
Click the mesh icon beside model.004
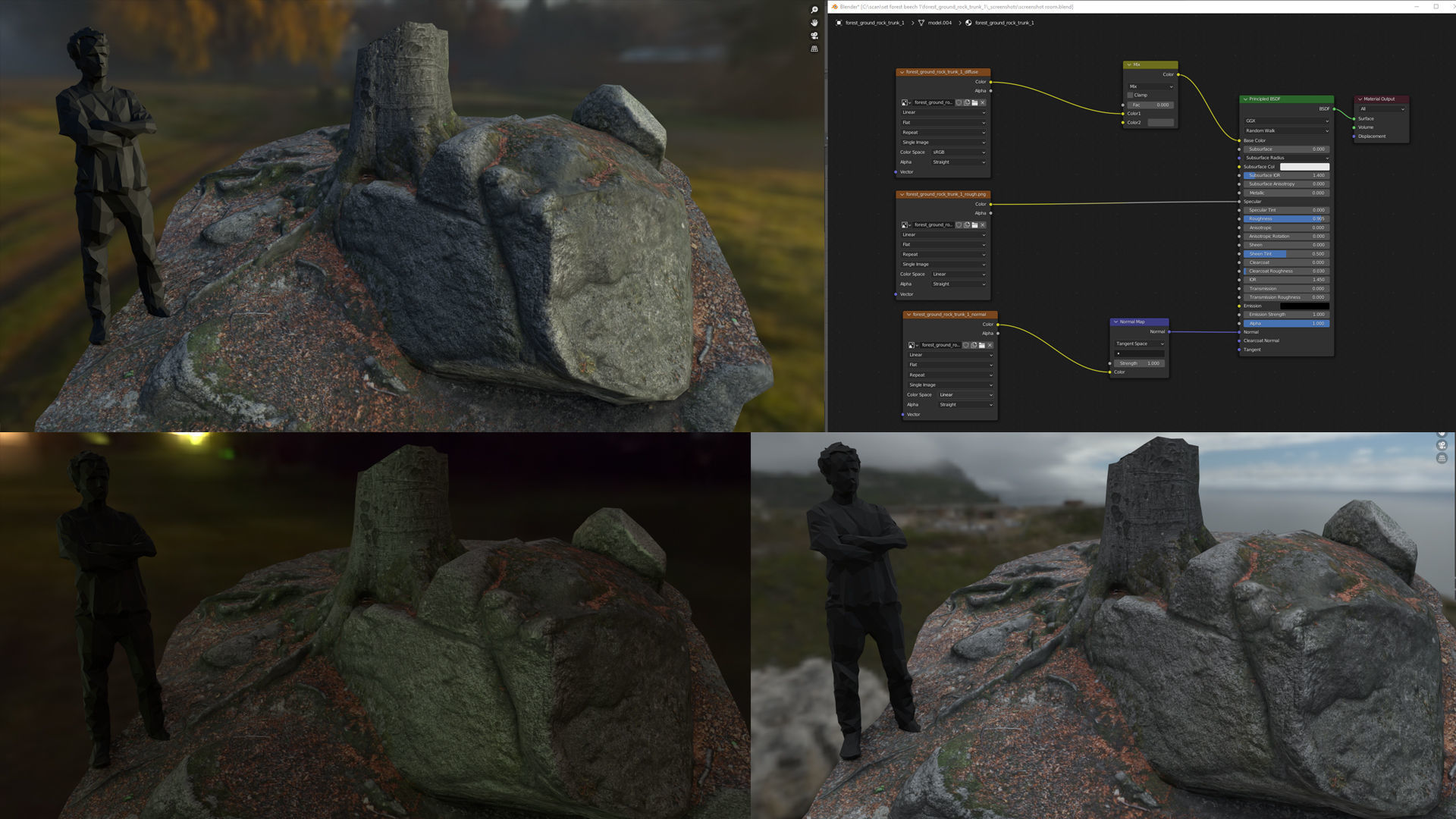click(x=921, y=23)
